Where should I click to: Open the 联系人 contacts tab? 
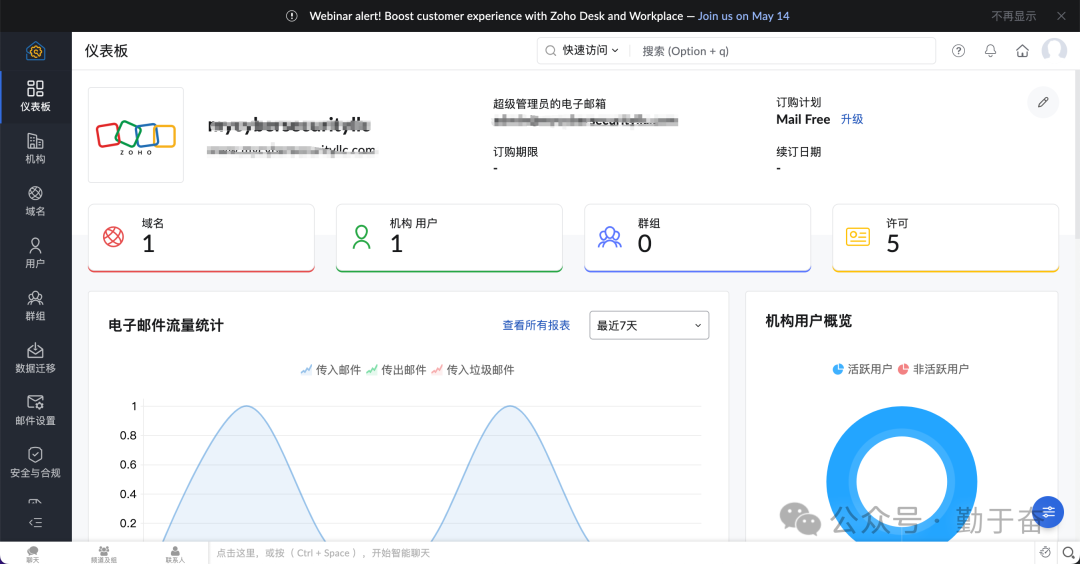(x=175, y=553)
